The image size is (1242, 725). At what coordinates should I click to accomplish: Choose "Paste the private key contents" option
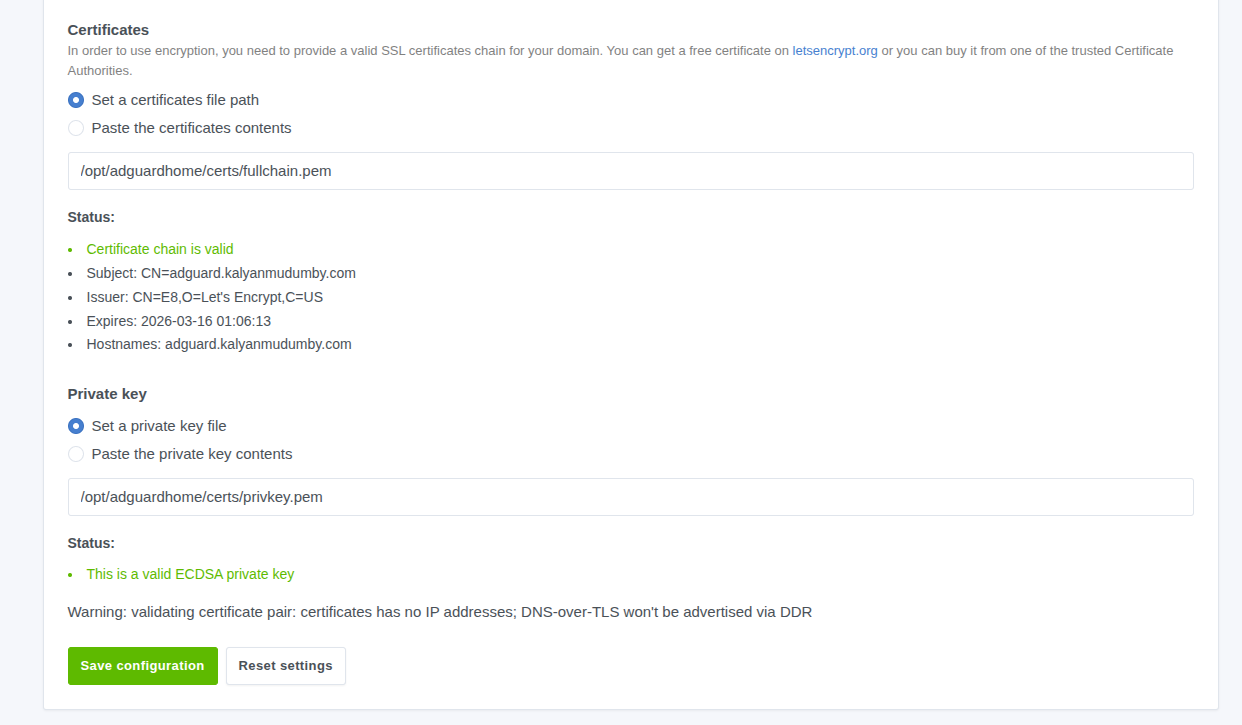pos(76,454)
